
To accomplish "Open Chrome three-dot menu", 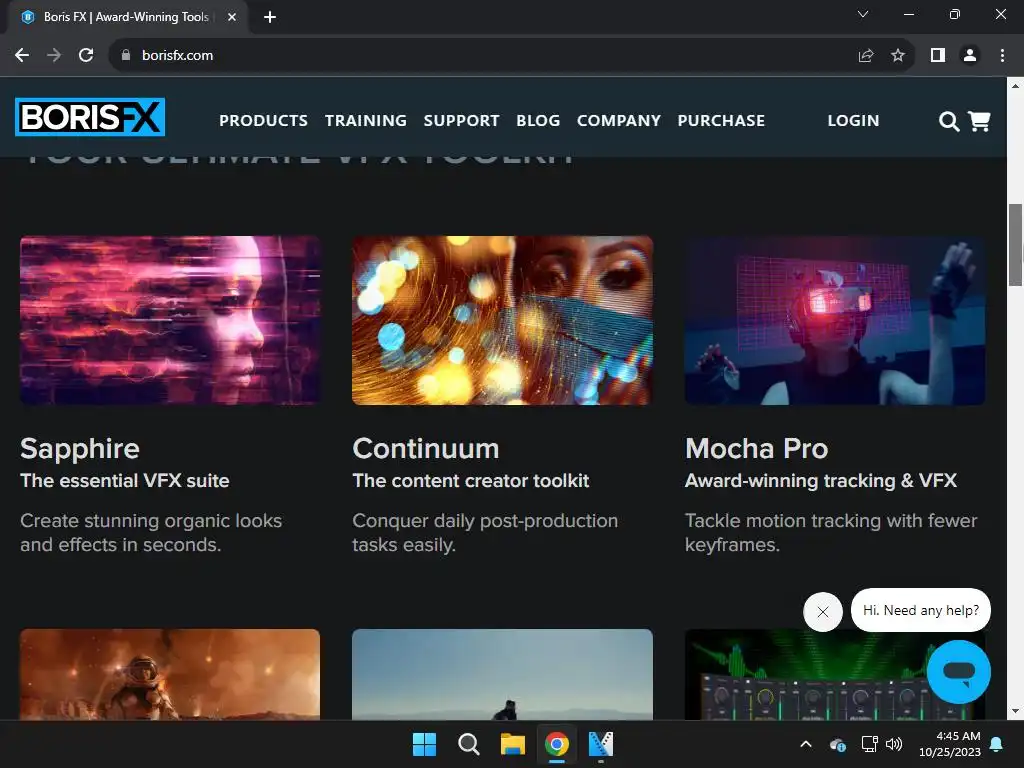I will [x=1002, y=56].
